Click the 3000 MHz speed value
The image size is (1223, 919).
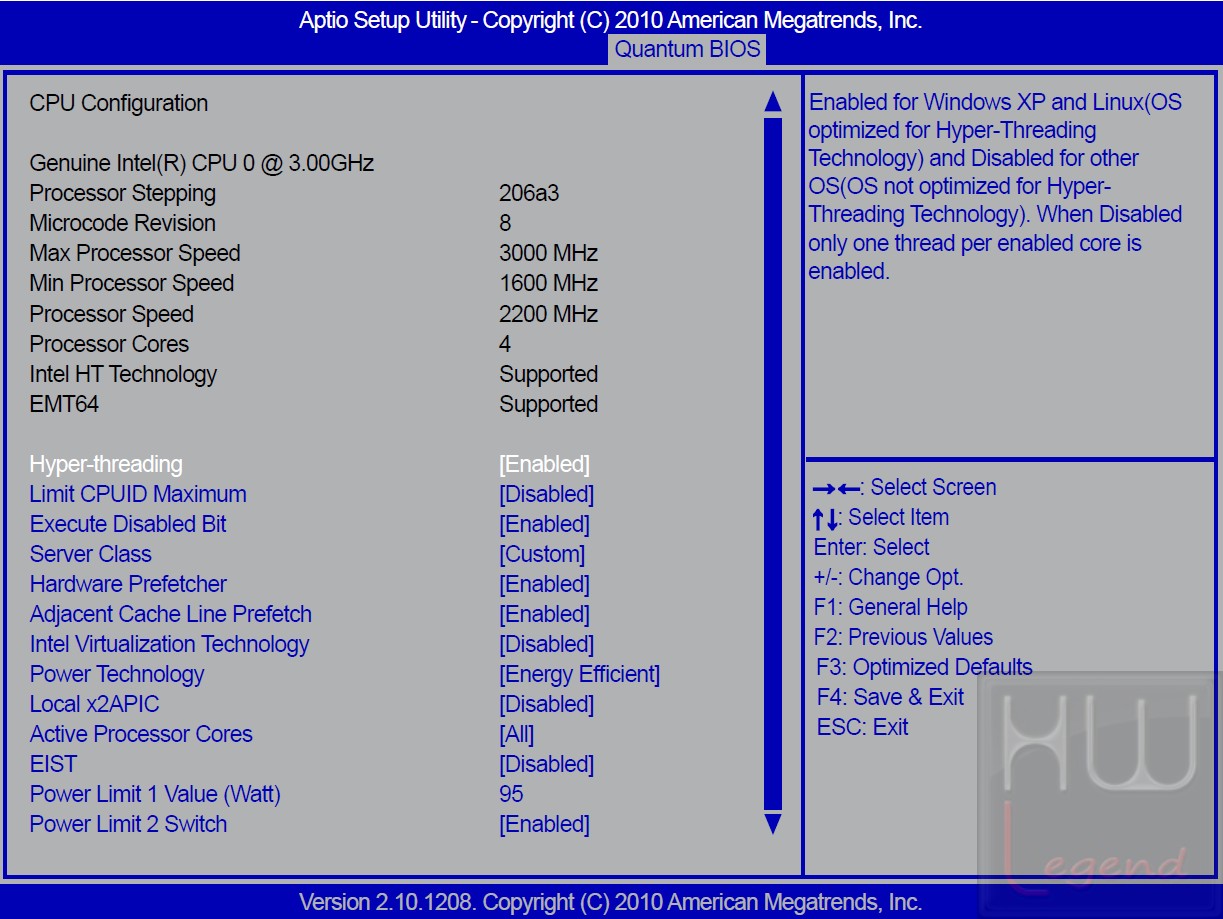[549, 253]
